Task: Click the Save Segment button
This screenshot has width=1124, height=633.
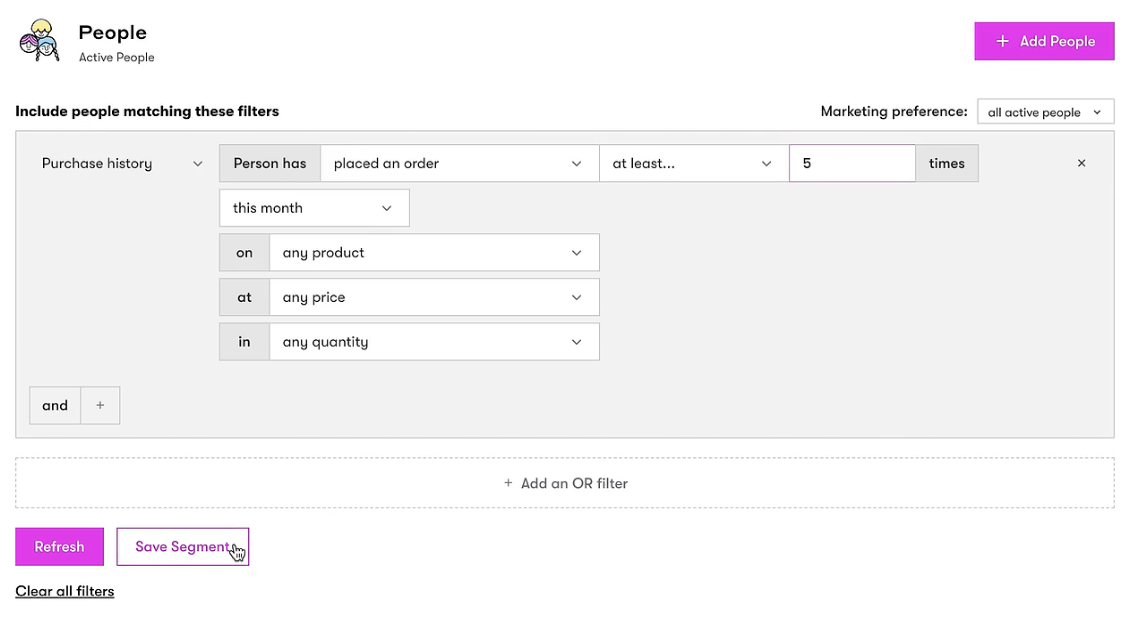Action: pyautogui.click(x=182, y=547)
